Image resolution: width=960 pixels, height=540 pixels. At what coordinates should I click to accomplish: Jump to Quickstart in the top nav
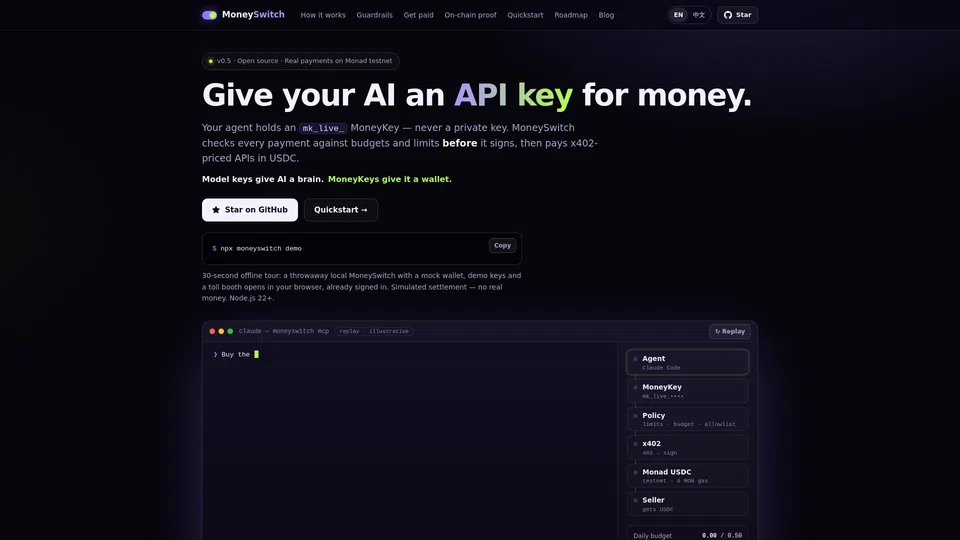(x=525, y=15)
